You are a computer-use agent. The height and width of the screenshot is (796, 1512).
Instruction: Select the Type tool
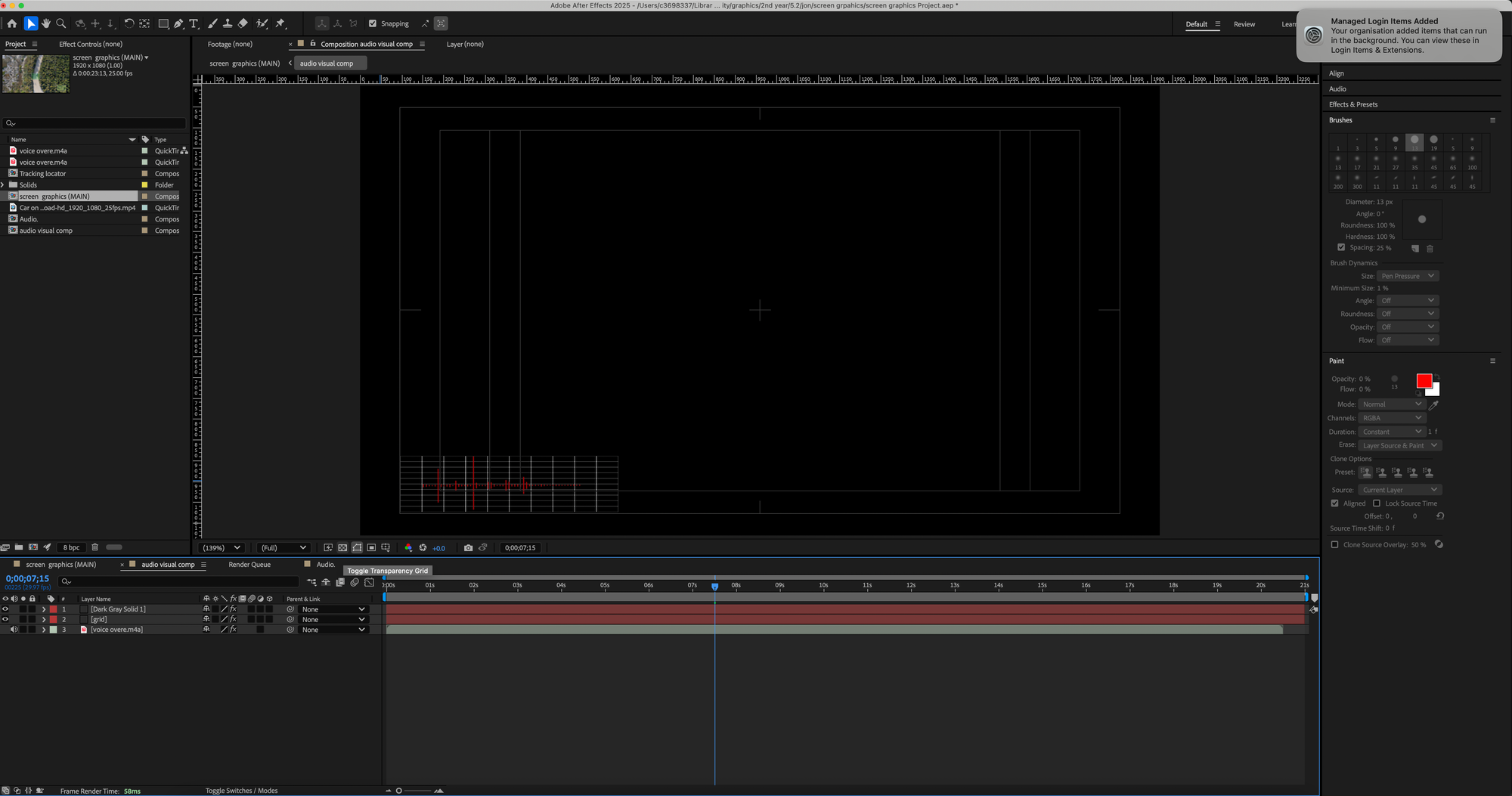click(194, 23)
